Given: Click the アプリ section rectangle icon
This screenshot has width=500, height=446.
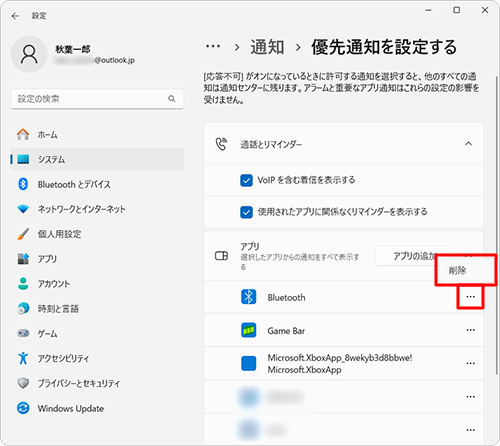Looking at the screenshot, I should coord(221,256).
